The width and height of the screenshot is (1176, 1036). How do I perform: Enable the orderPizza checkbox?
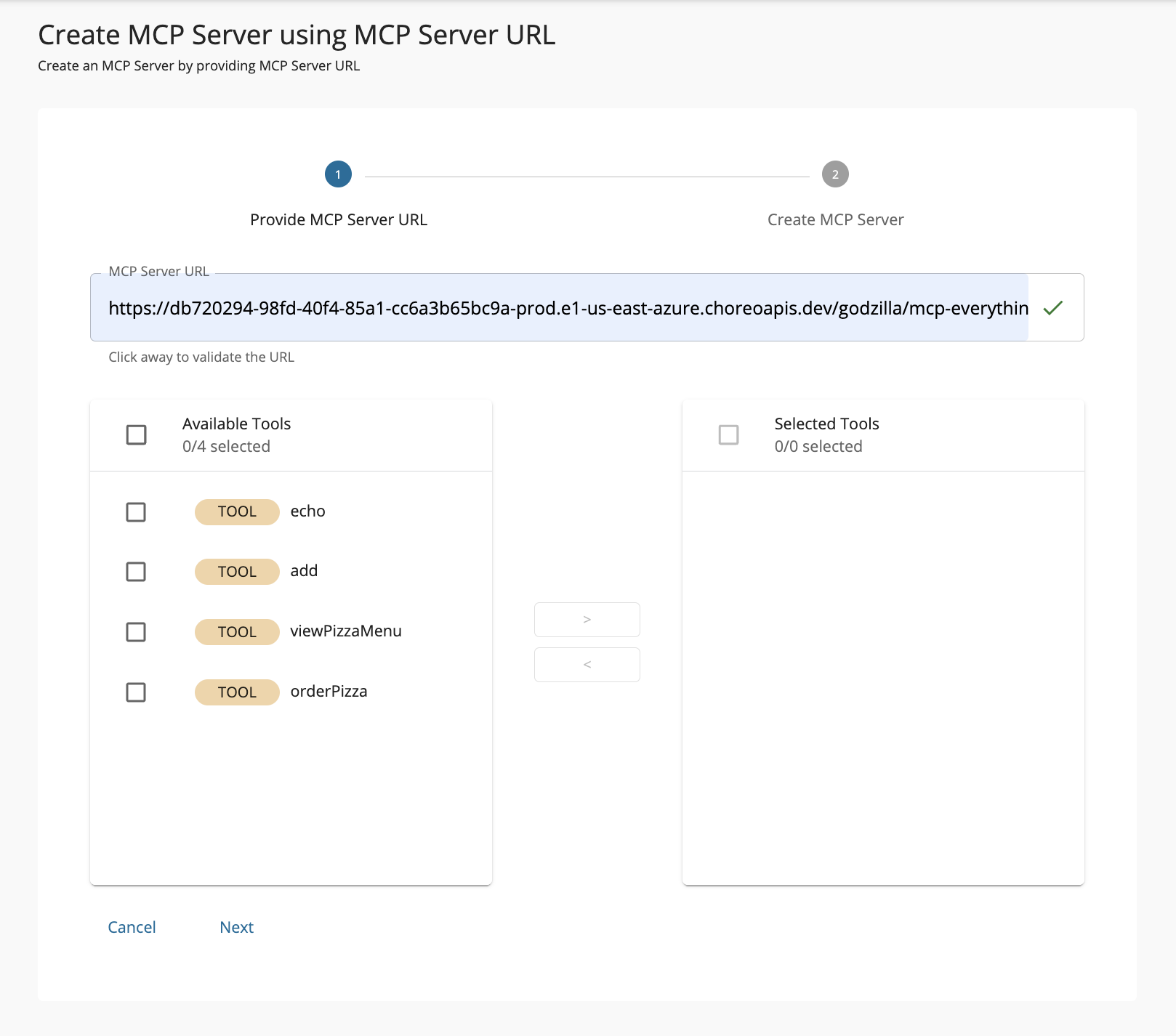point(136,692)
